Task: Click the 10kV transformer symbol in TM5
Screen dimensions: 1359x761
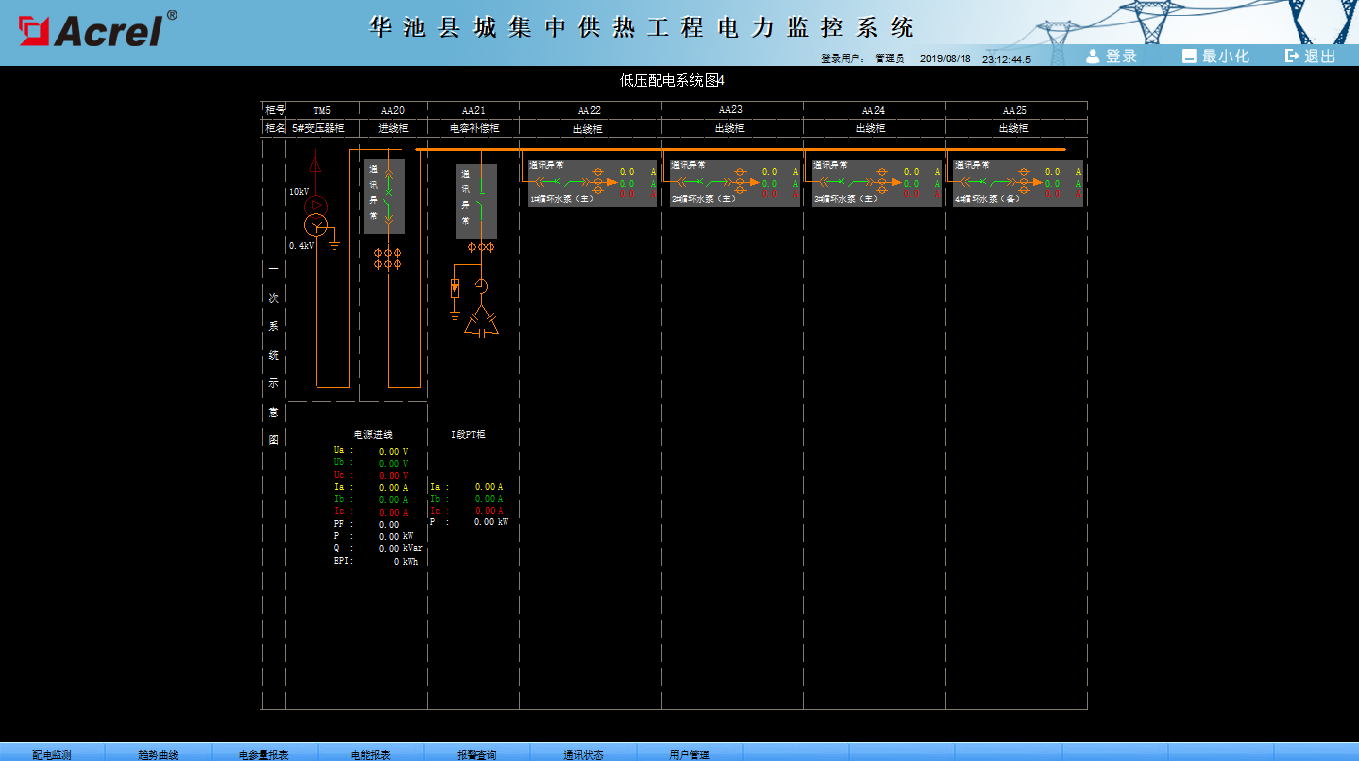Action: point(316,215)
